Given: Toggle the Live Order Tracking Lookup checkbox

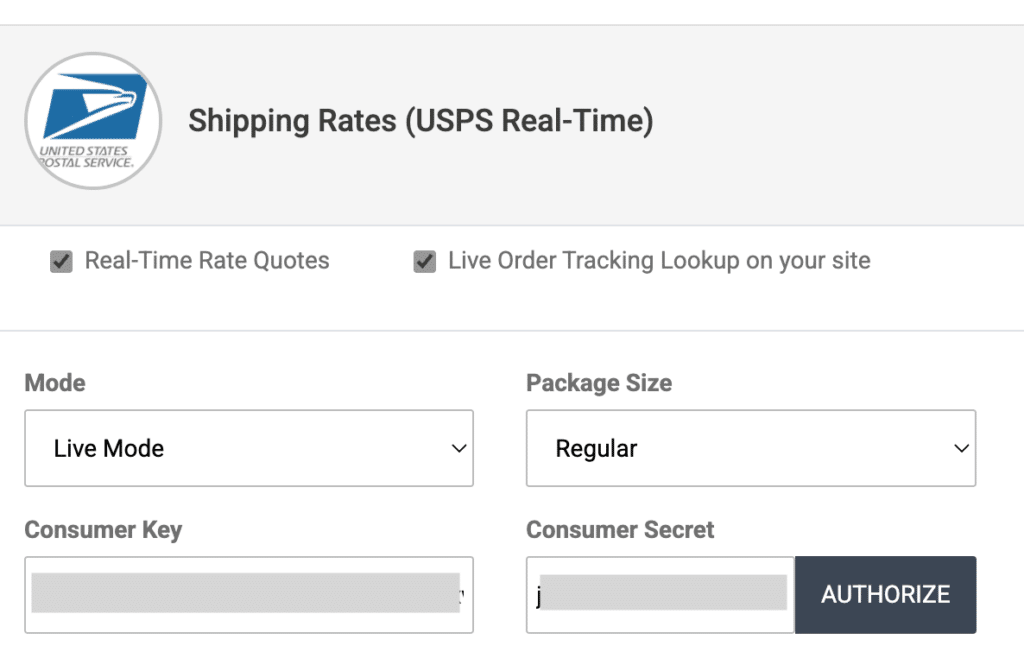Looking at the screenshot, I should pyautogui.click(x=425, y=262).
